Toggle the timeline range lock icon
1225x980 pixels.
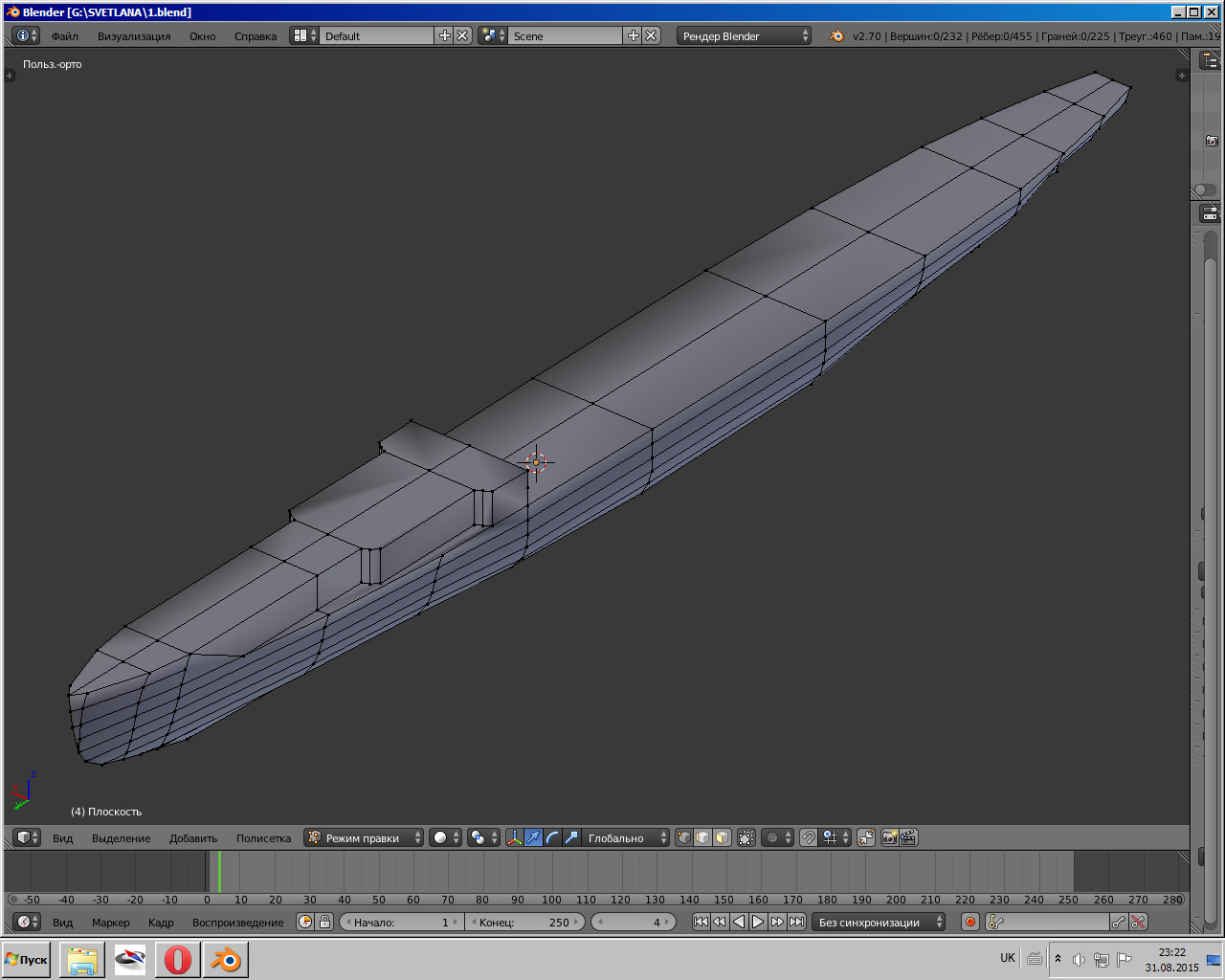pyautogui.click(x=324, y=922)
